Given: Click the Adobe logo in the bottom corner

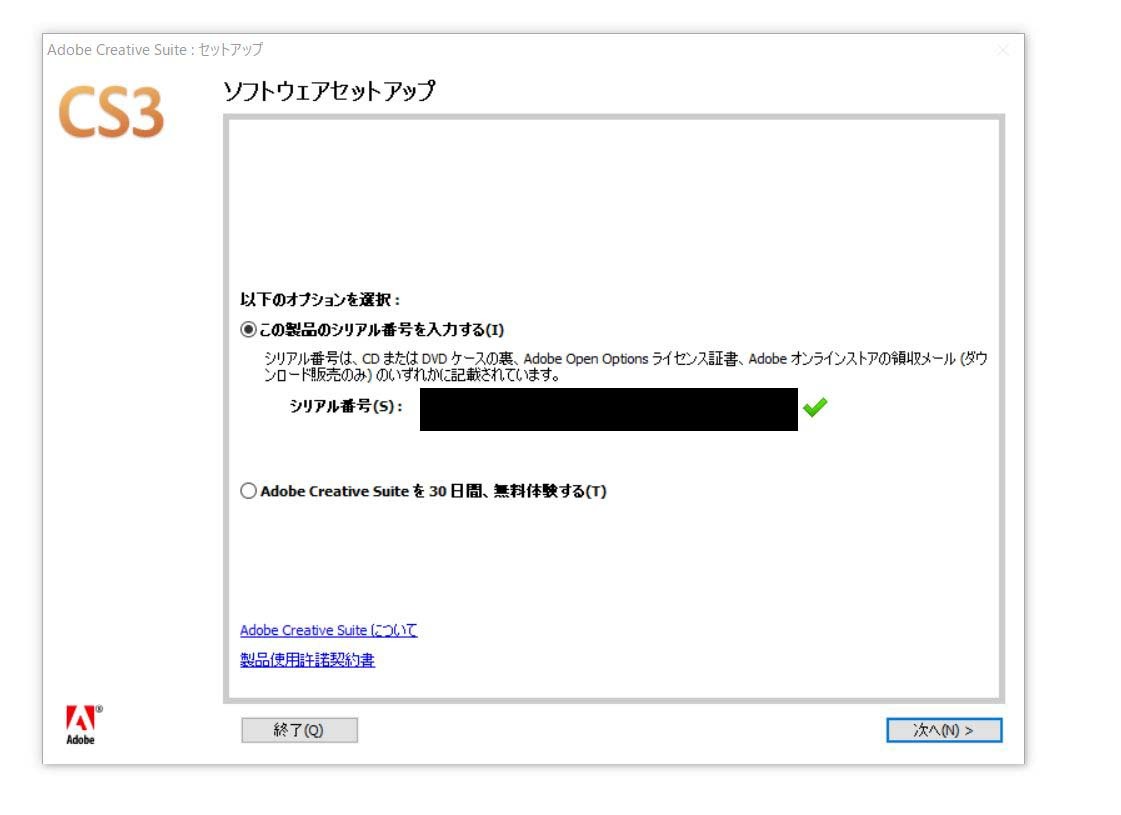Looking at the screenshot, I should [82, 722].
